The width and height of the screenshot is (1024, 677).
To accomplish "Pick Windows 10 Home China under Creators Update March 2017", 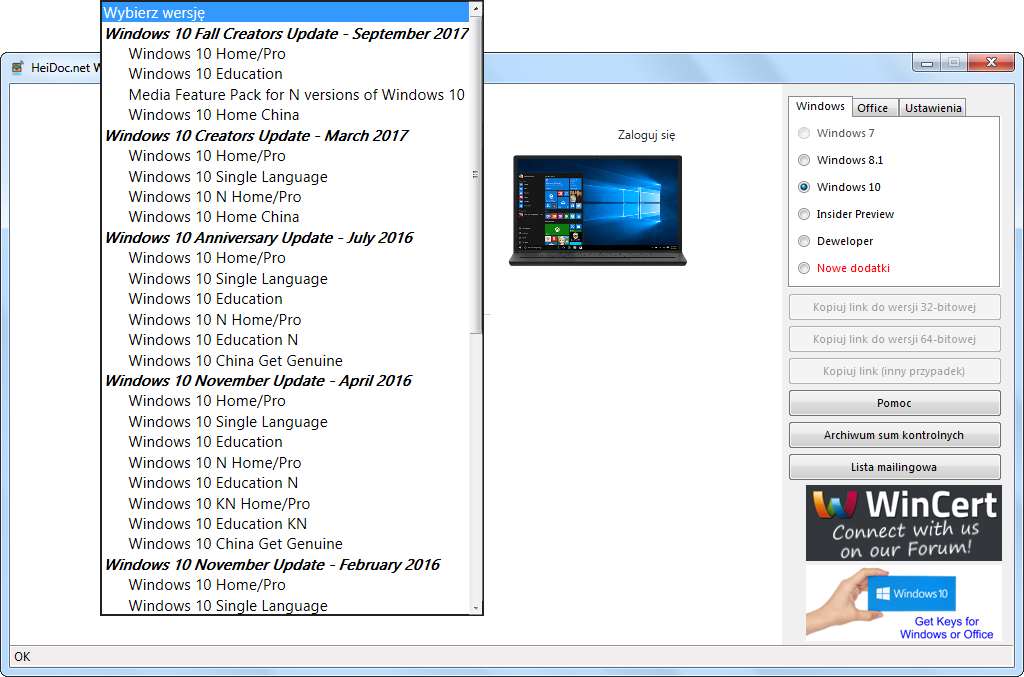I will [x=285, y=217].
